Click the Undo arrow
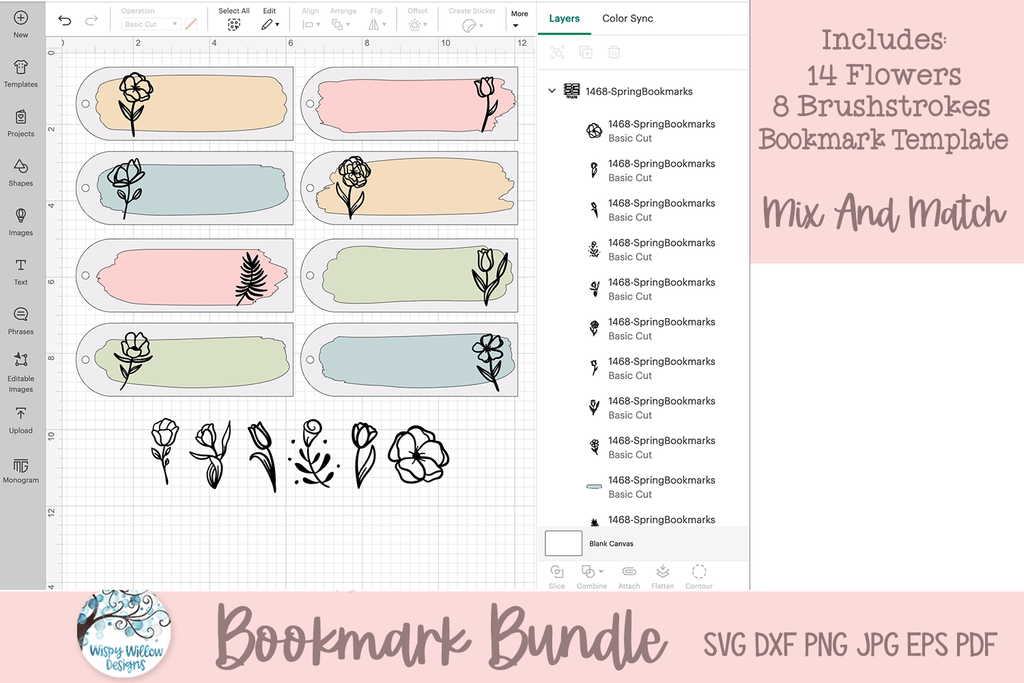This screenshot has width=1024, height=683. tap(65, 21)
